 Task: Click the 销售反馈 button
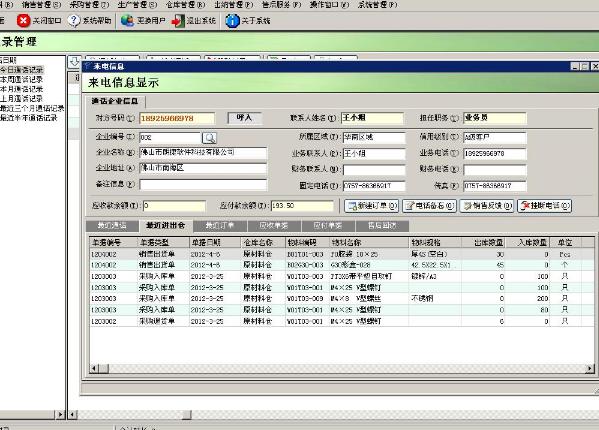point(487,206)
